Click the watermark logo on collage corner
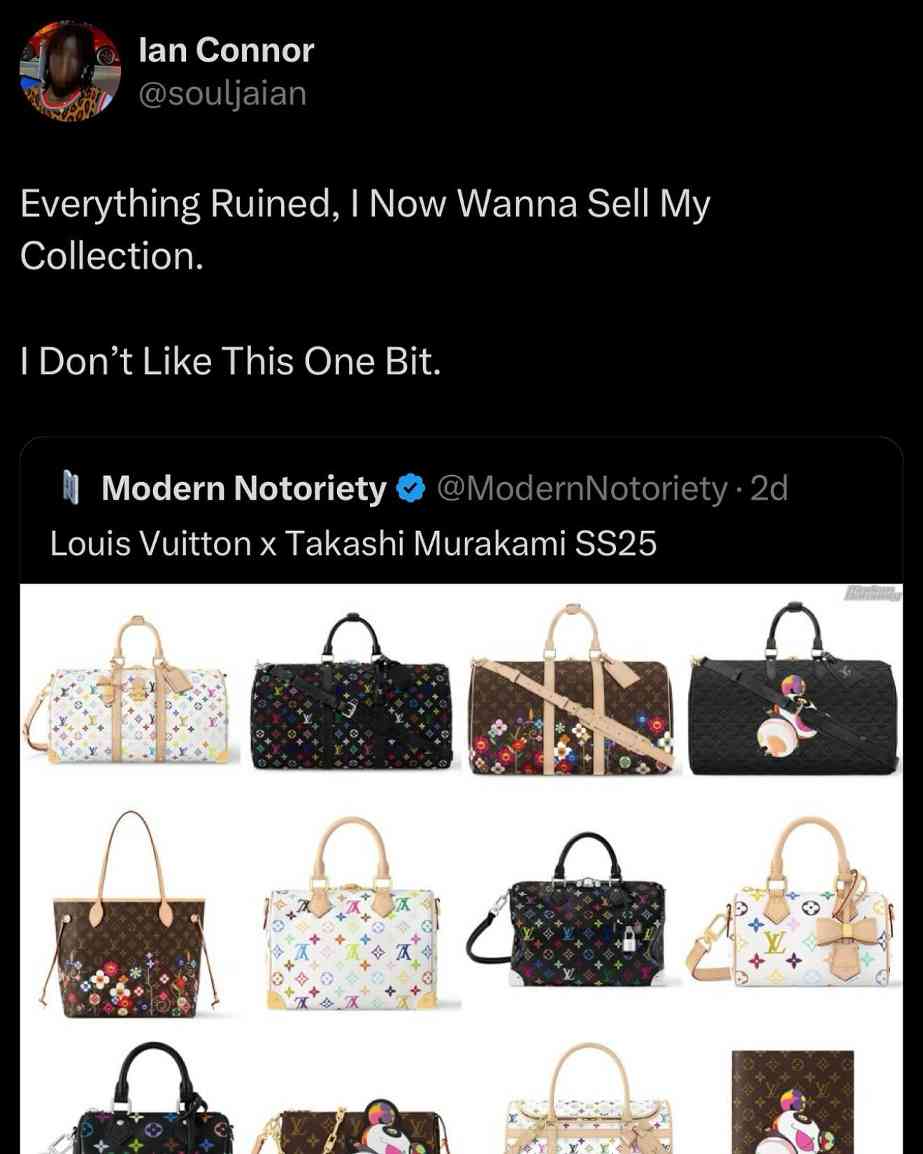923x1154 pixels. pos(873,594)
